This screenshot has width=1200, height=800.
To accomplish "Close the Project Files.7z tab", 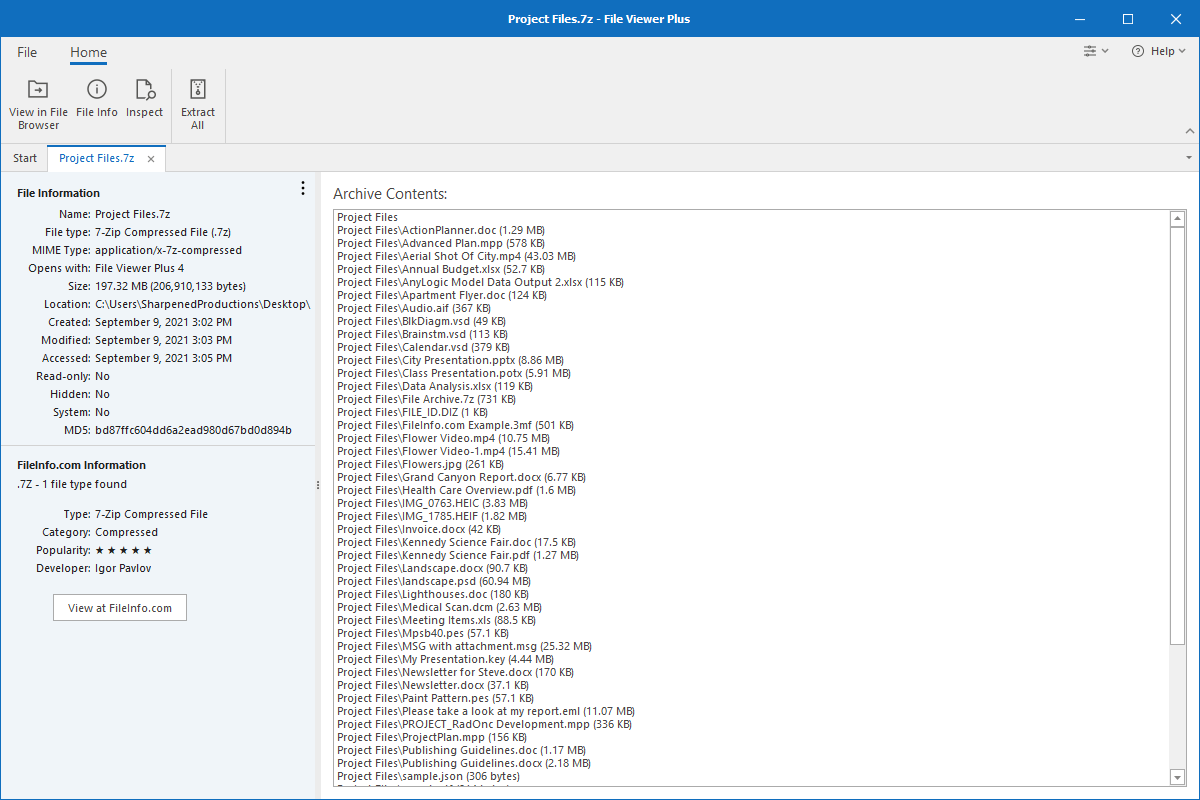I will (x=150, y=158).
